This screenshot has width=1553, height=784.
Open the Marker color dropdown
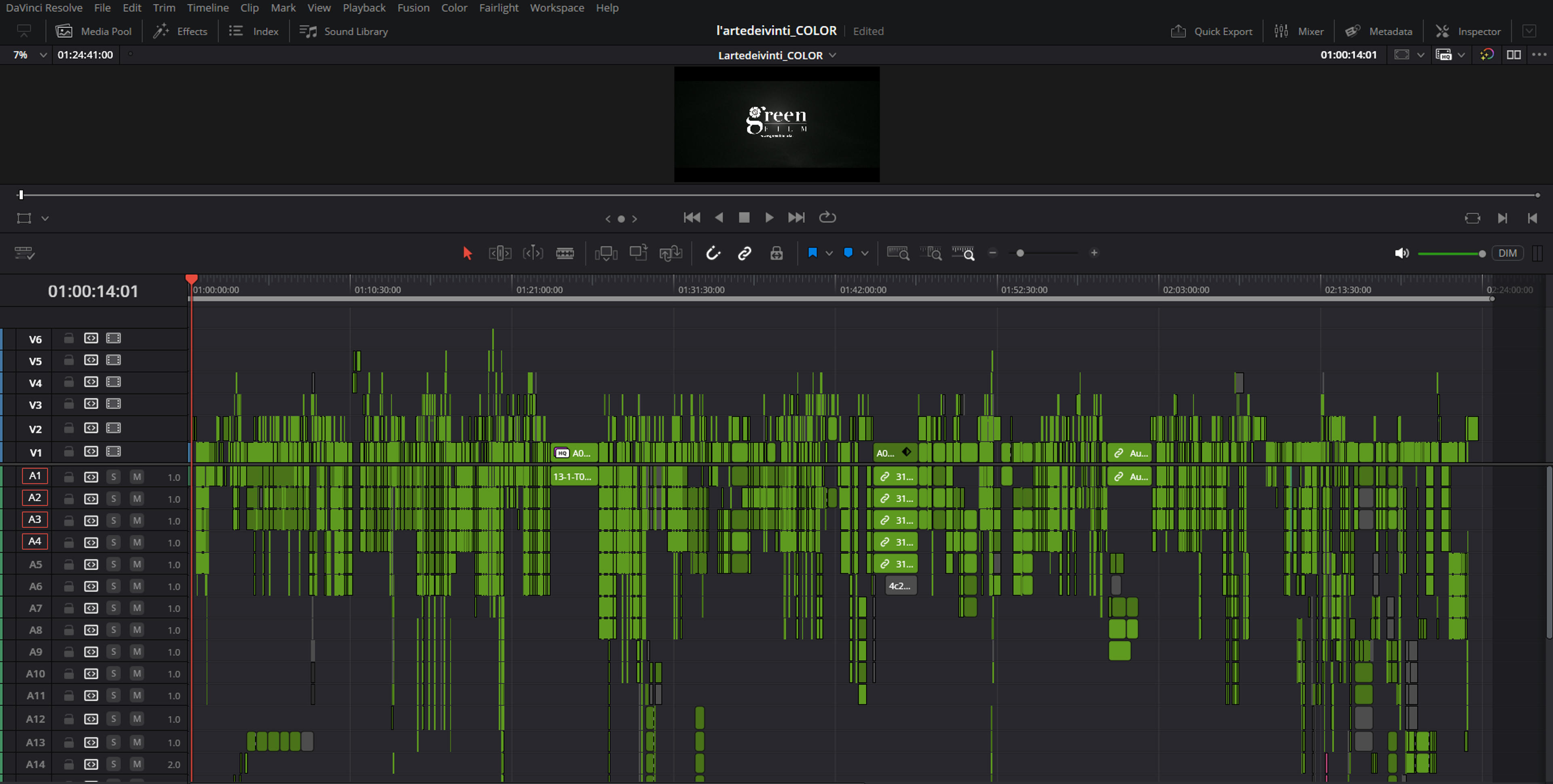pyautogui.click(x=865, y=253)
